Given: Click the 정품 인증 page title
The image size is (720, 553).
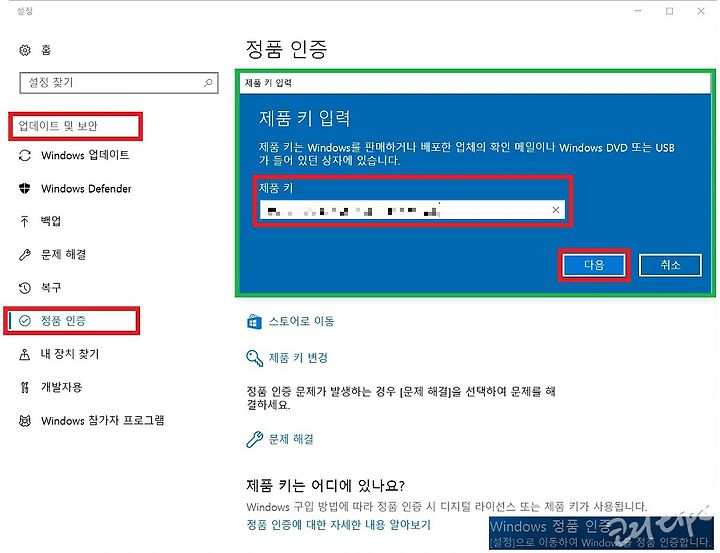Looking at the screenshot, I should click(287, 49).
